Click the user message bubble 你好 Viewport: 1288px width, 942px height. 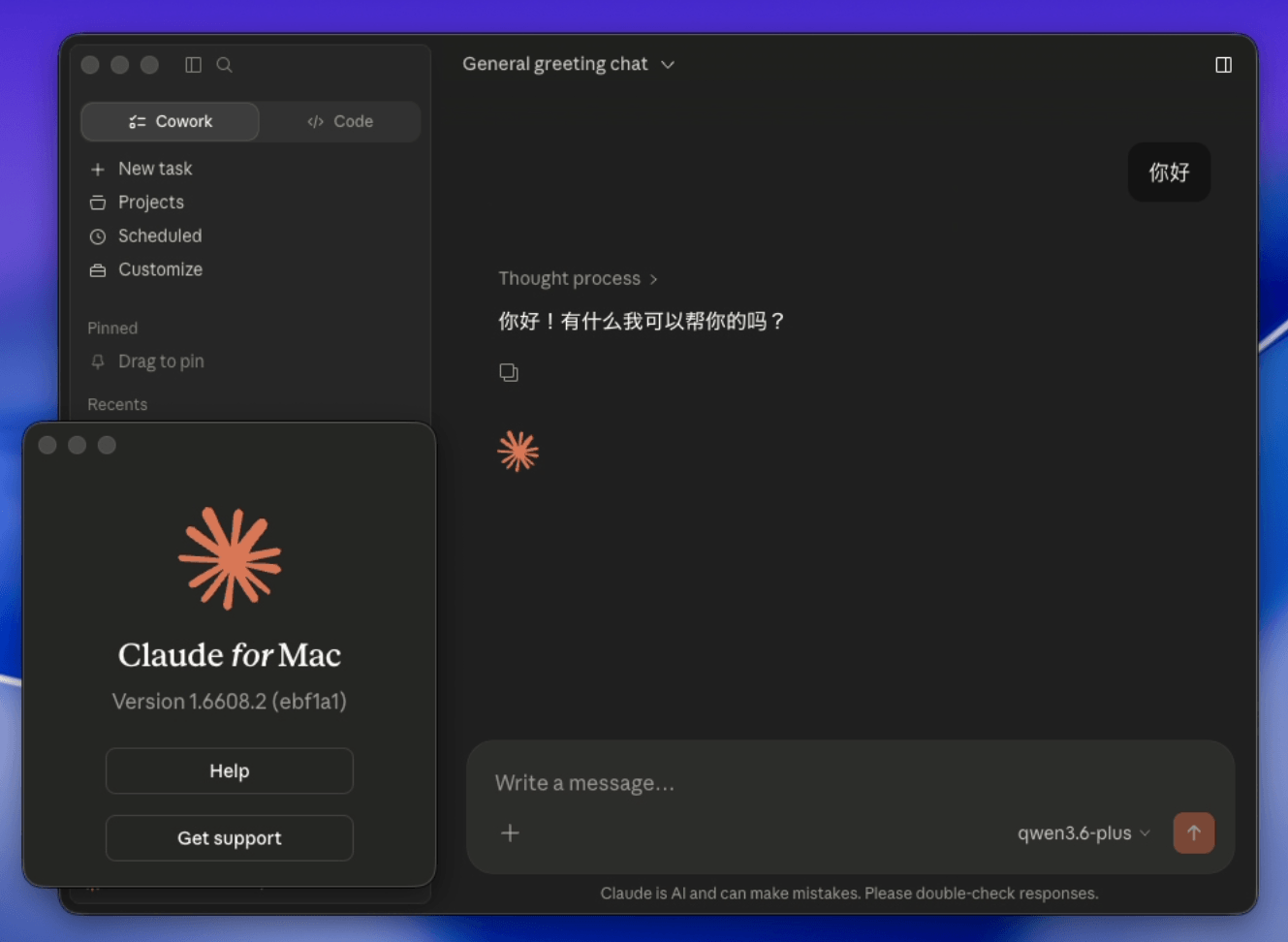[1169, 173]
